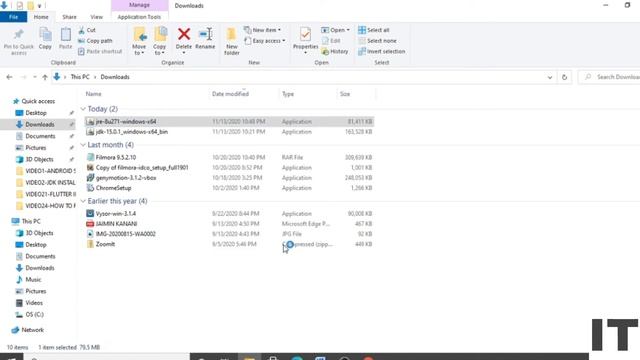Select This PC in navigation pane
Screen dimensions: 640x360
click(31, 221)
